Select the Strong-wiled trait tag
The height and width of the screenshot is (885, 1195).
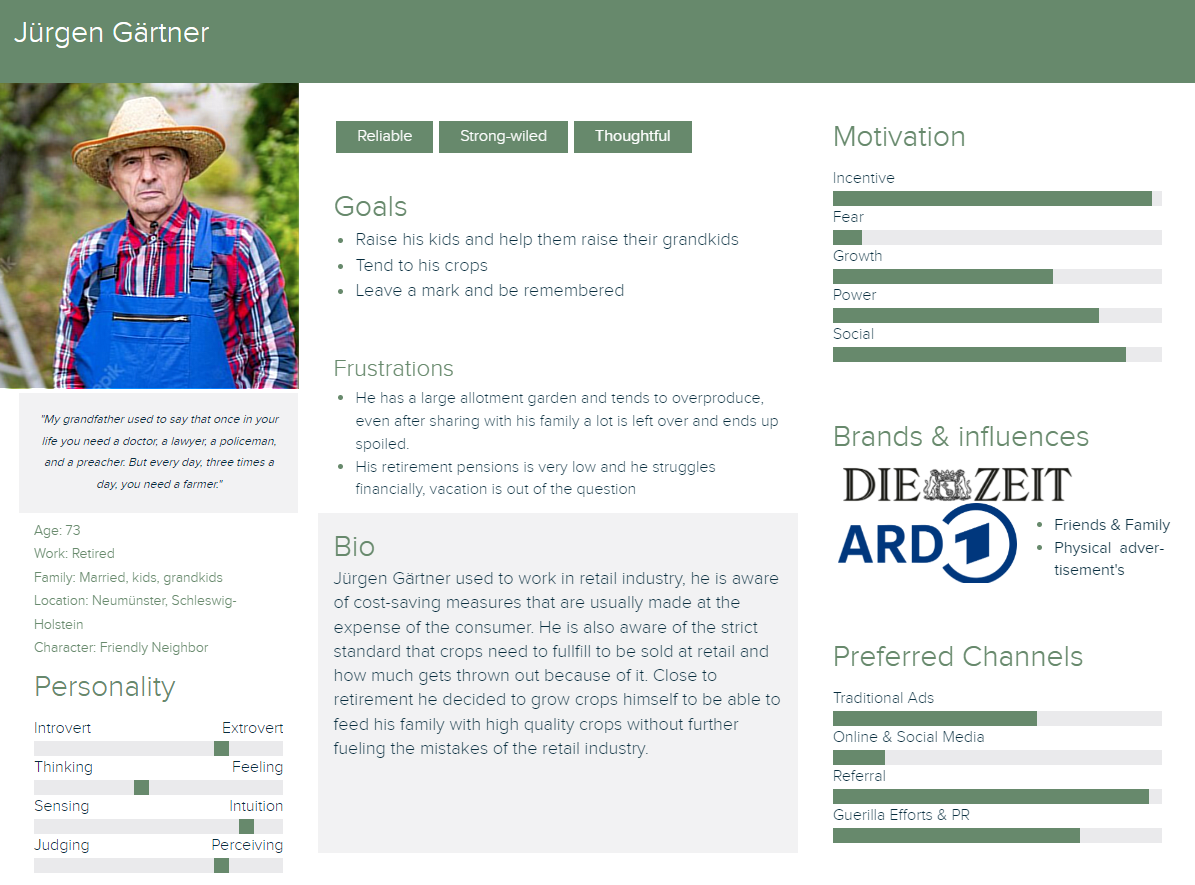(x=503, y=136)
